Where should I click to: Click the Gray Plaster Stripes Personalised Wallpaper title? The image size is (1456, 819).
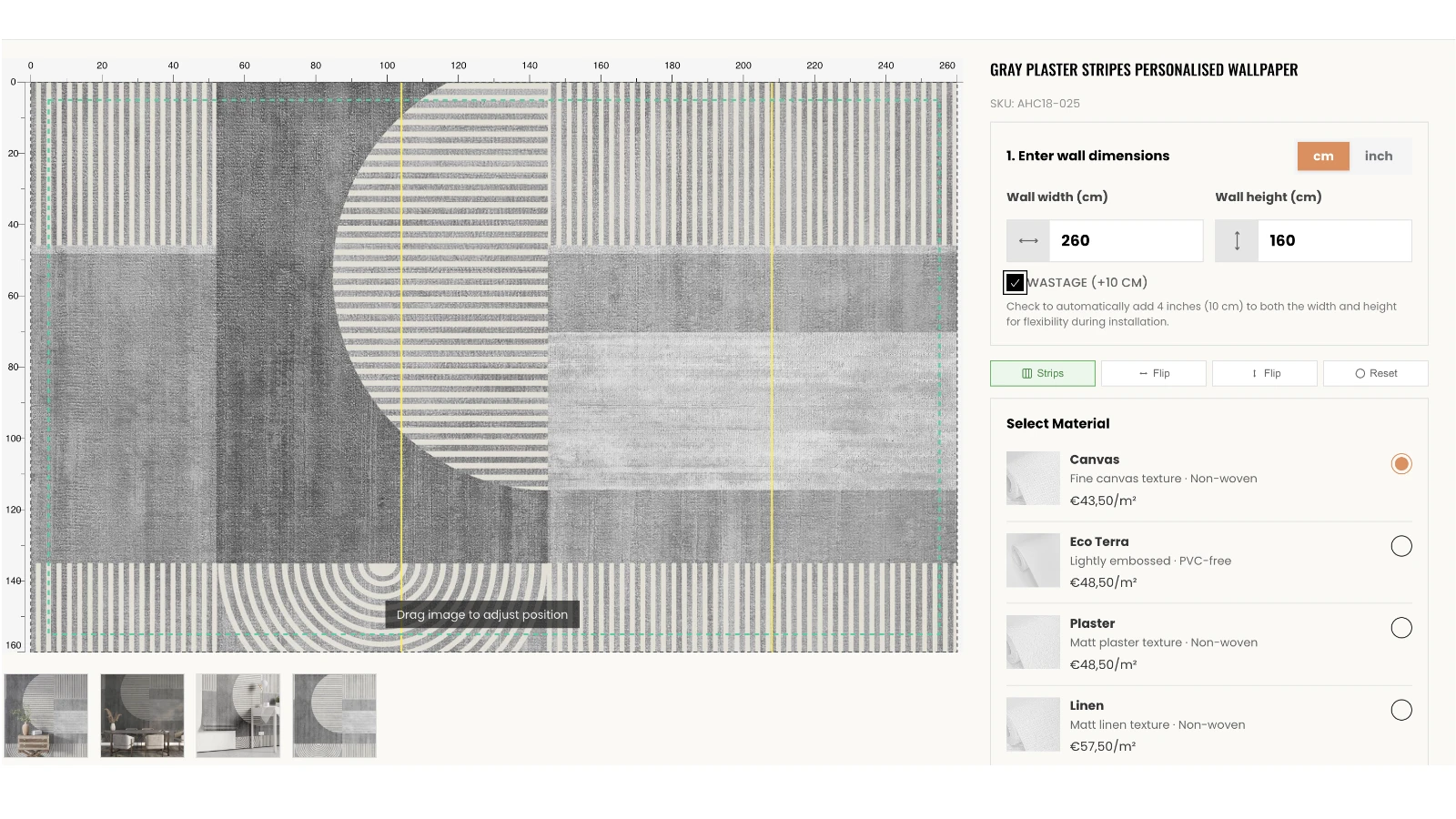1144,70
